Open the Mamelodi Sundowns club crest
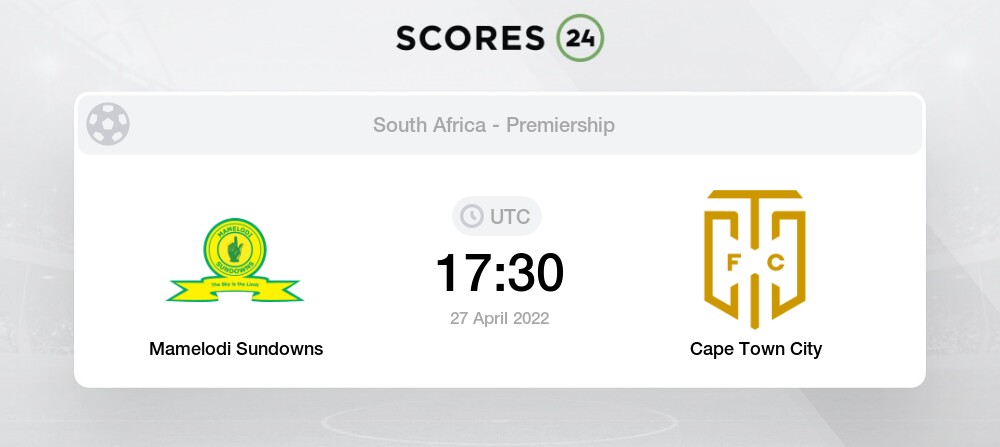Viewport: 1000px width, 447px height. click(235, 260)
